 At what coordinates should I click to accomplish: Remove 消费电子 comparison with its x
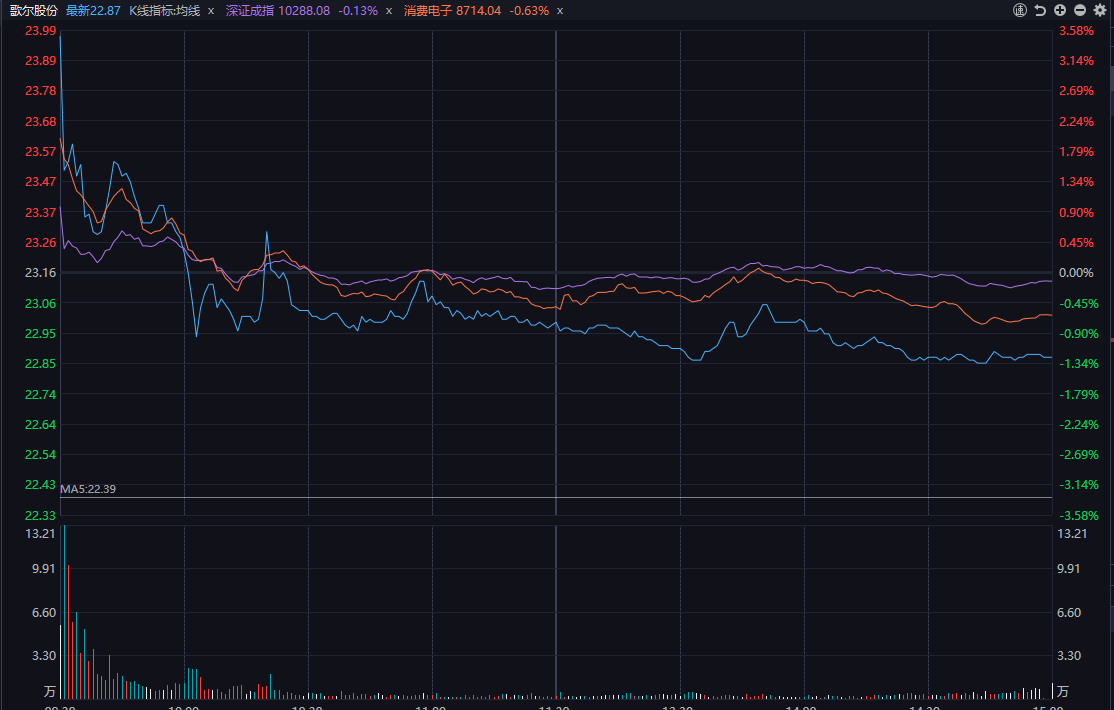coord(560,11)
